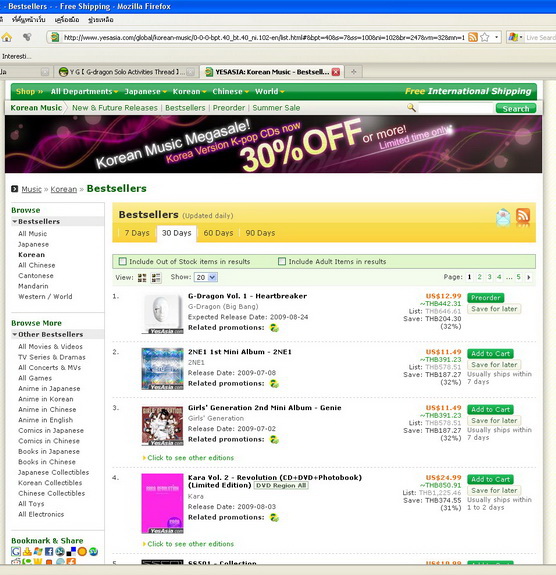Open the orange RSS feed icon in Bestsellers header

(x=523, y=216)
